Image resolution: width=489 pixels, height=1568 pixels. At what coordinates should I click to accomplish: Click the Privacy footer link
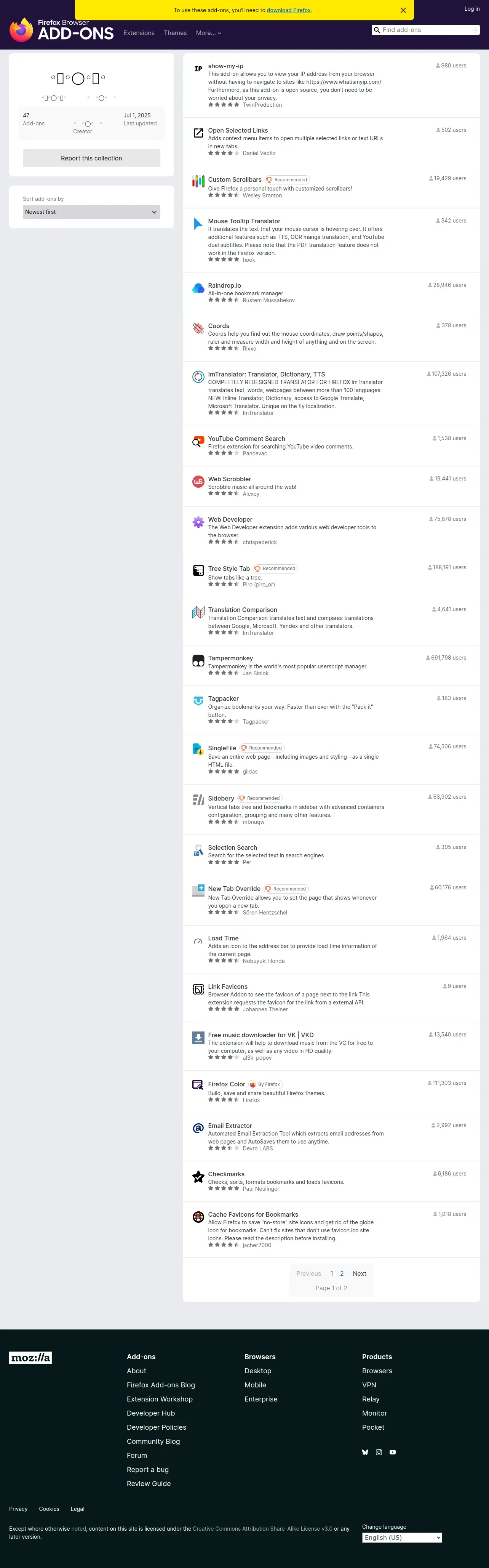pyautogui.click(x=18, y=1509)
